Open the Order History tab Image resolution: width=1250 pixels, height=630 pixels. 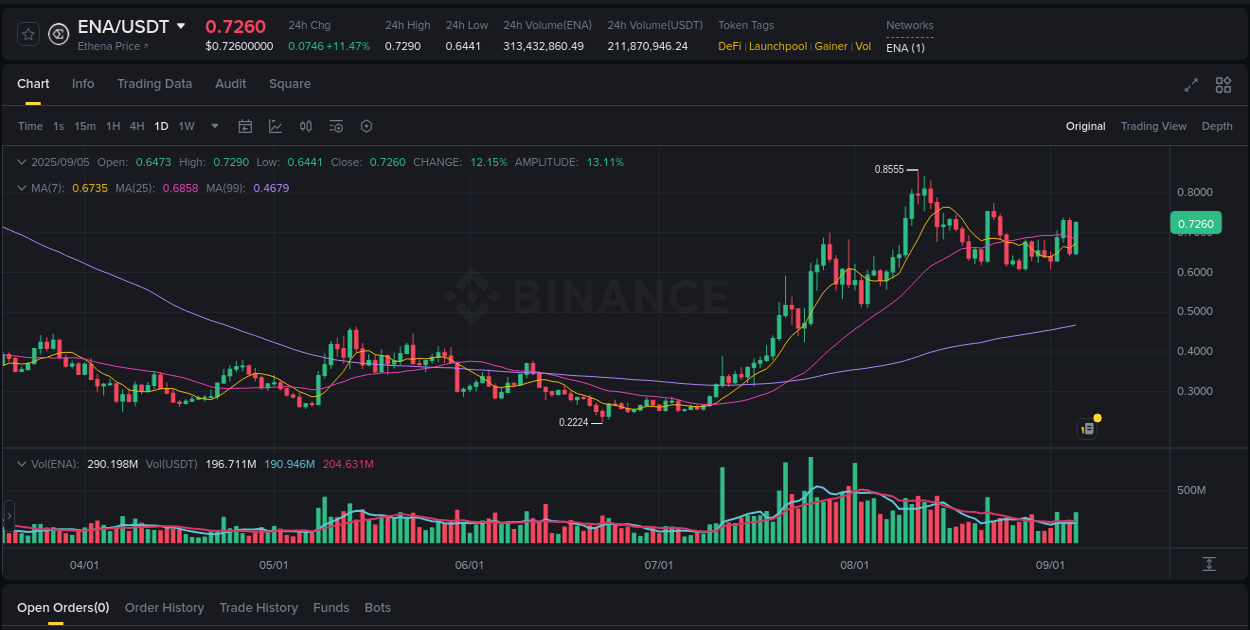pyautogui.click(x=164, y=607)
